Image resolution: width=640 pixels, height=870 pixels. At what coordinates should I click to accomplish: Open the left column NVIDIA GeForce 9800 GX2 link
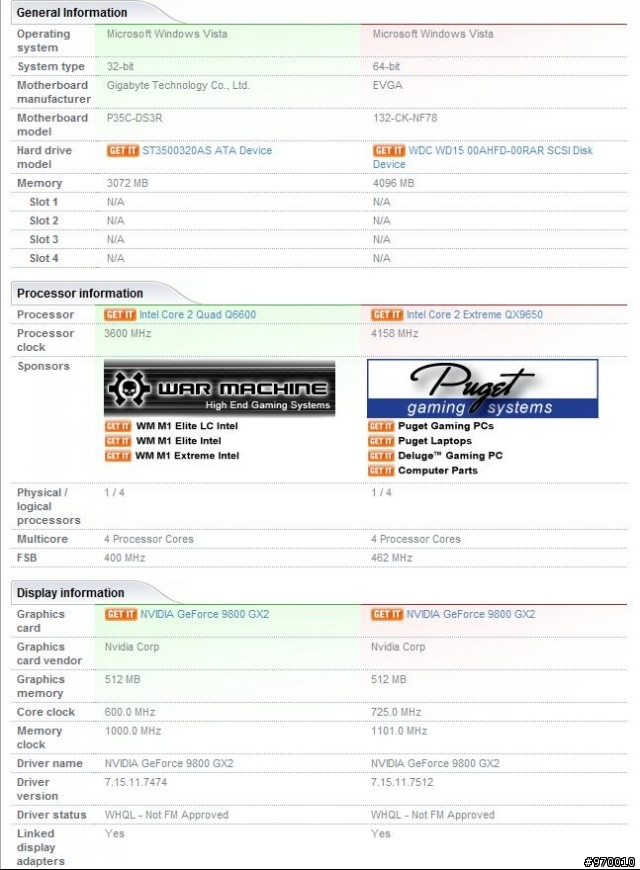(204, 614)
